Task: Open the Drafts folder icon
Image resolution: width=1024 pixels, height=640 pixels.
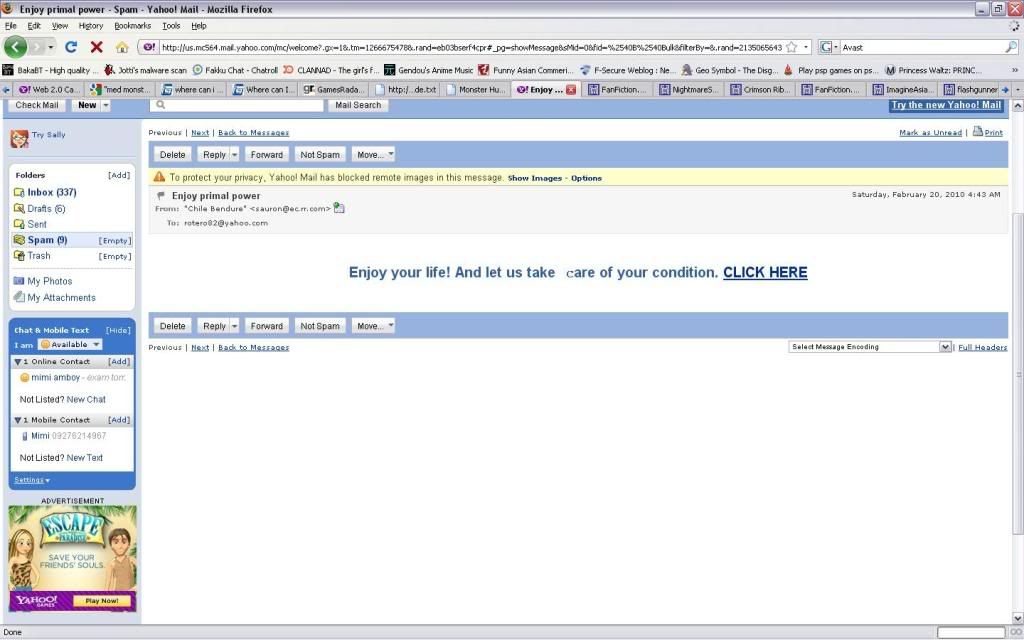Action: [19, 209]
